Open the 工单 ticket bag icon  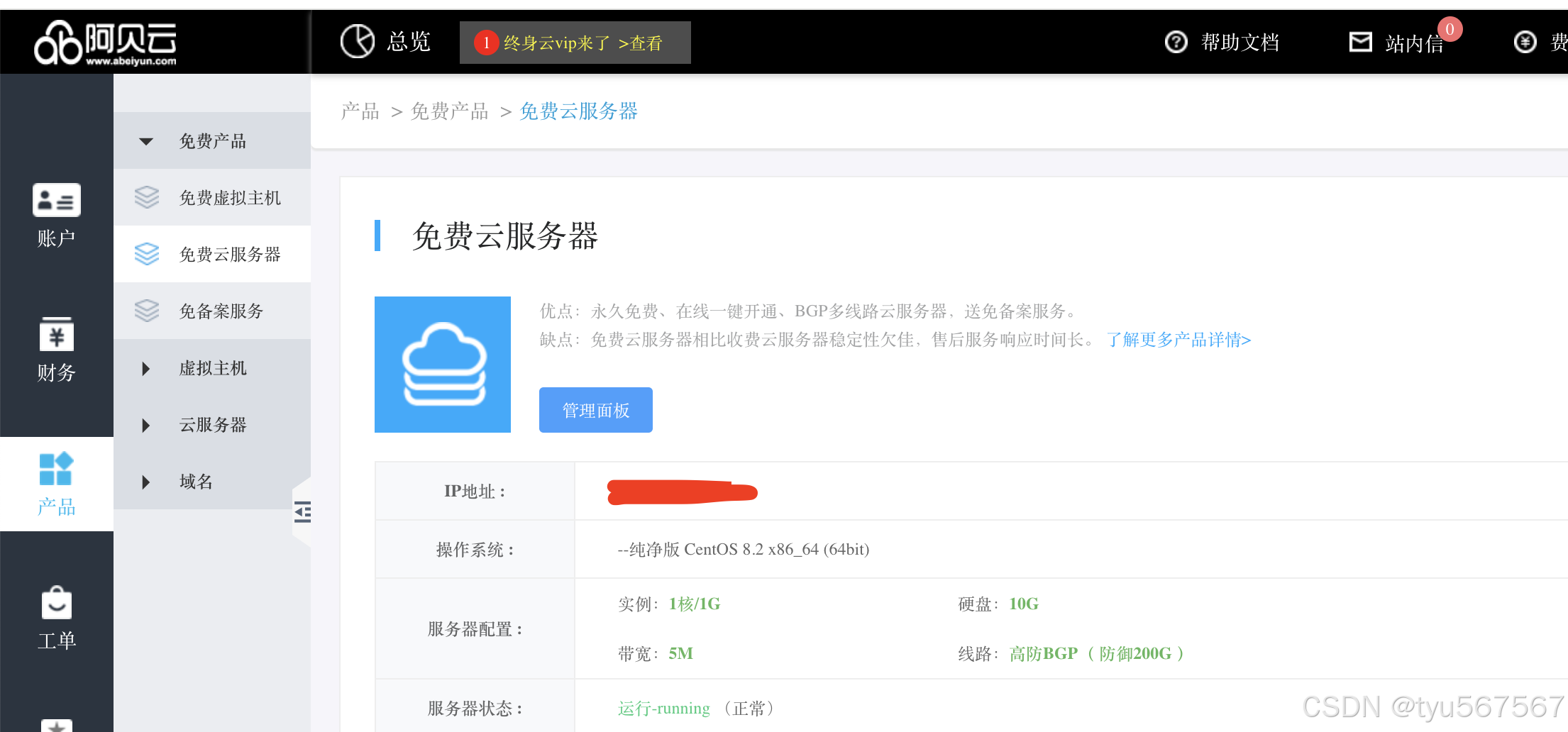coord(57,602)
